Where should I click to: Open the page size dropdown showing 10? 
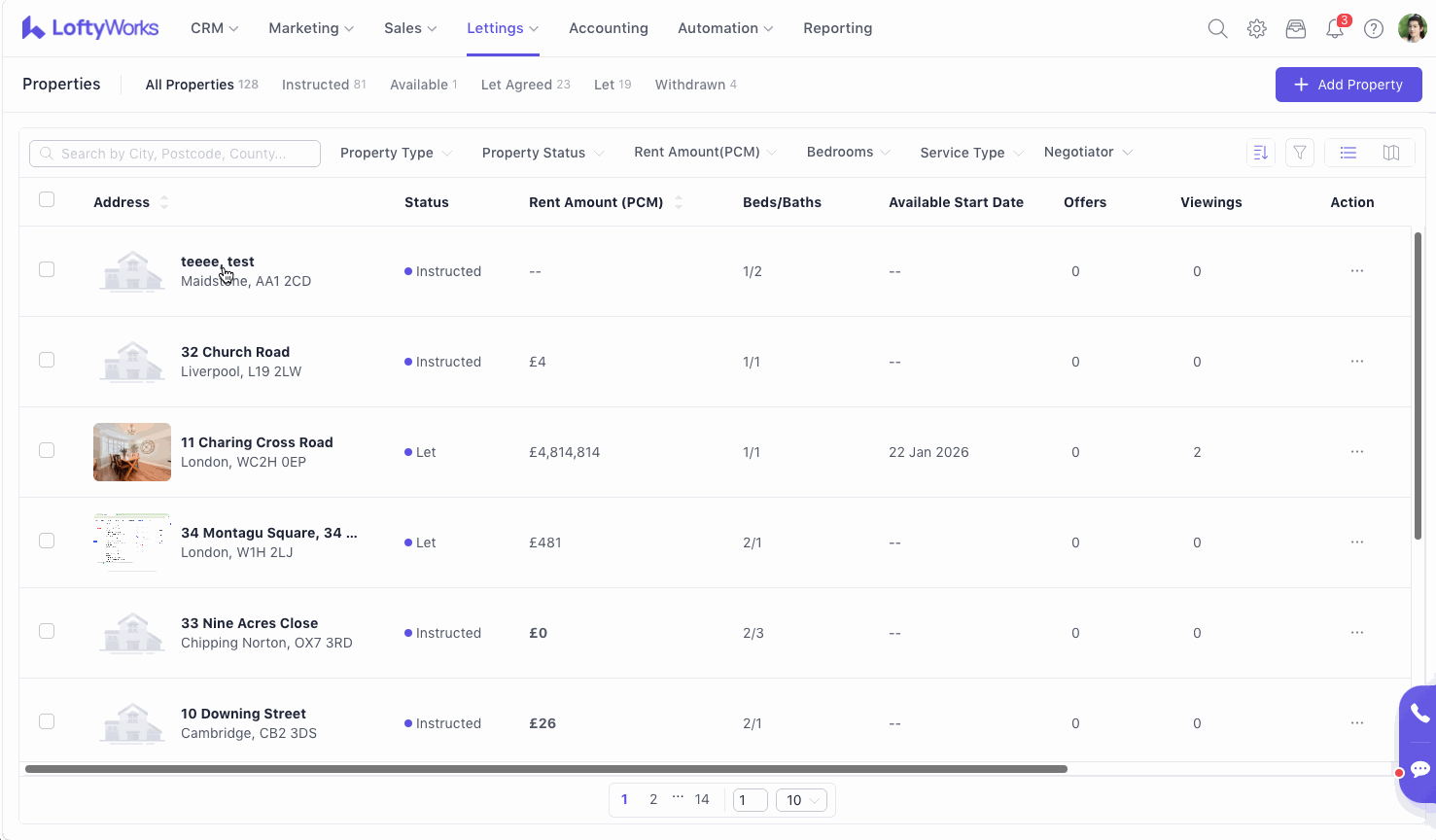click(802, 800)
